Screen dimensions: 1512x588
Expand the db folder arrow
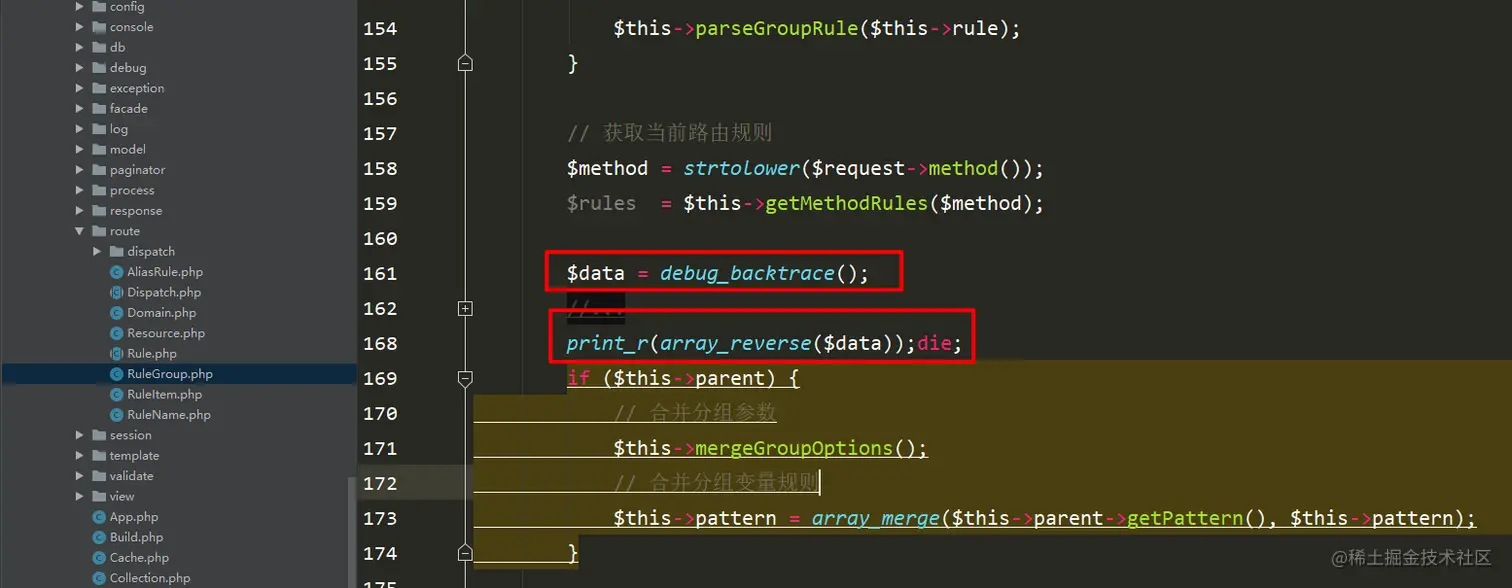click(80, 47)
